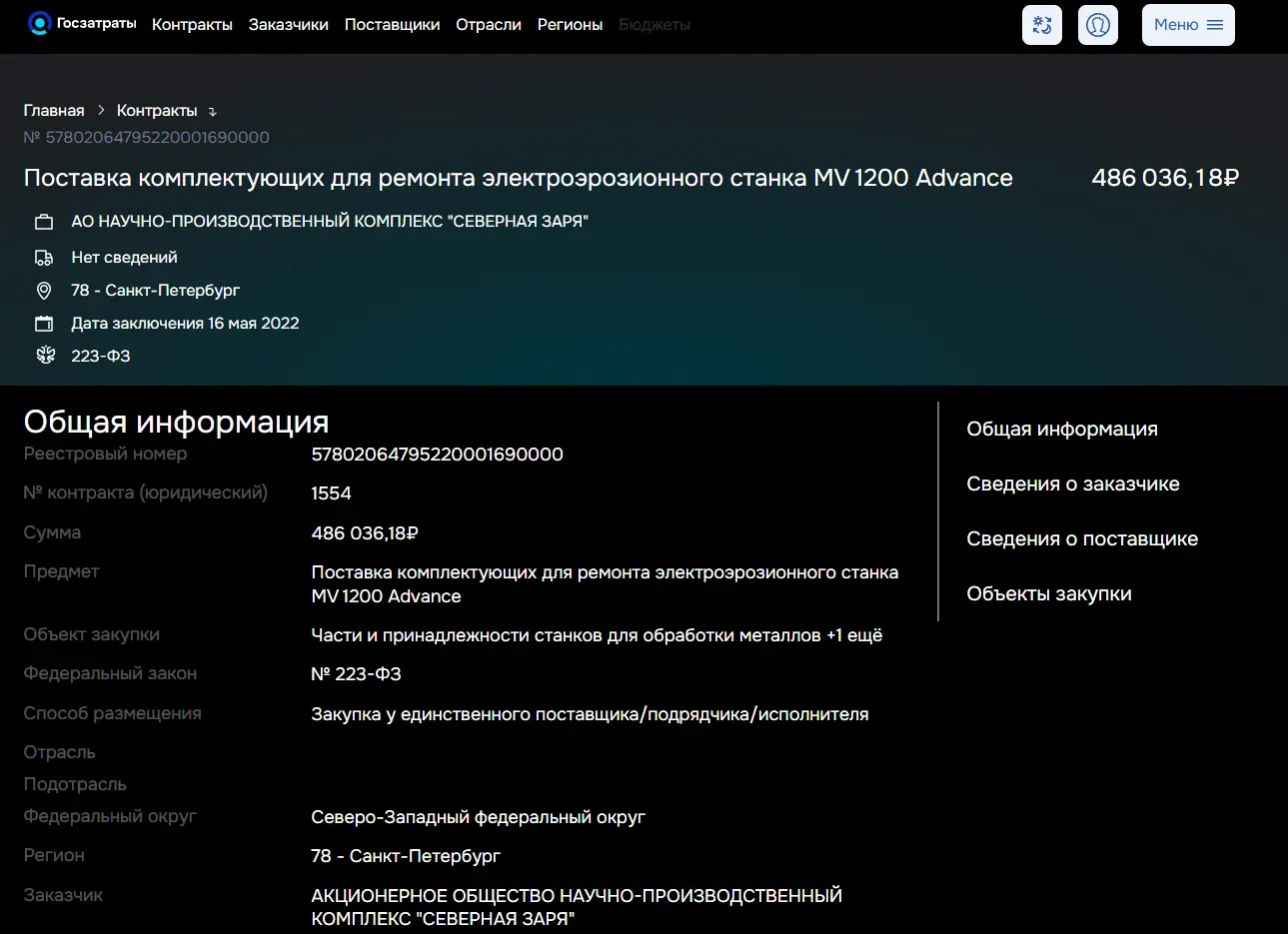Expand '+1 ещё' in Объект закупки row
1288x934 pixels.
pyautogui.click(x=854, y=635)
